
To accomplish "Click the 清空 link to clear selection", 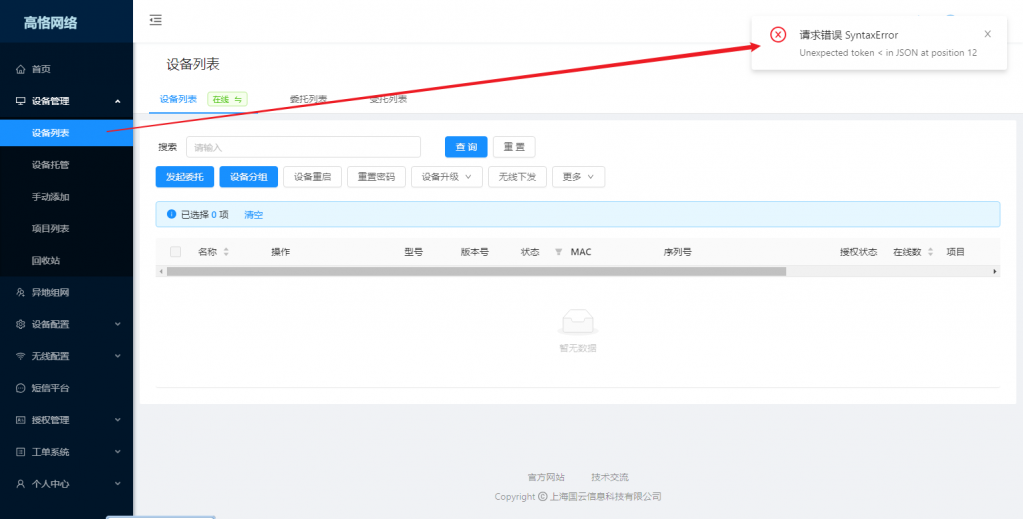I will [x=254, y=215].
